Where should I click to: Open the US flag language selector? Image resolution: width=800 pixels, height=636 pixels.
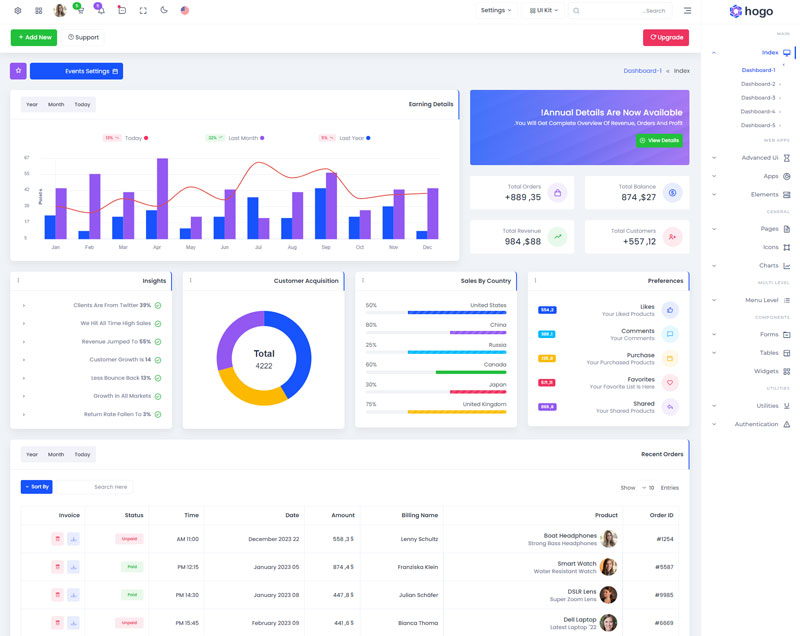(185, 11)
